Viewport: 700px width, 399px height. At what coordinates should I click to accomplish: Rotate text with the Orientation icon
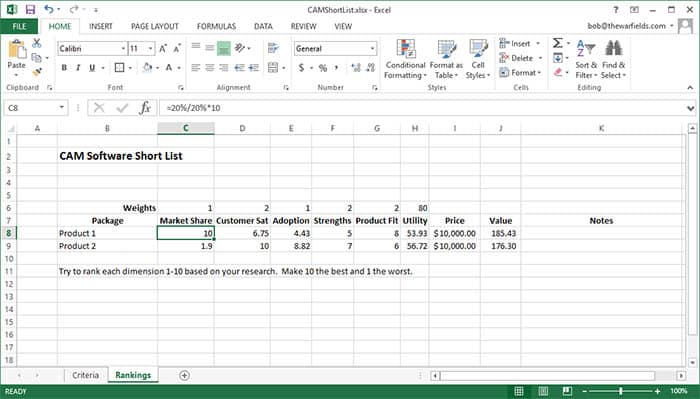coord(240,47)
